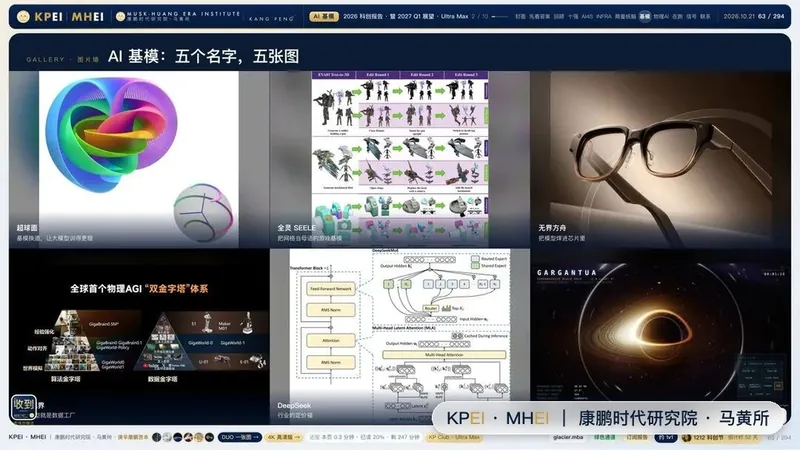Switch to the INFRA nav tab

(x=604, y=16)
